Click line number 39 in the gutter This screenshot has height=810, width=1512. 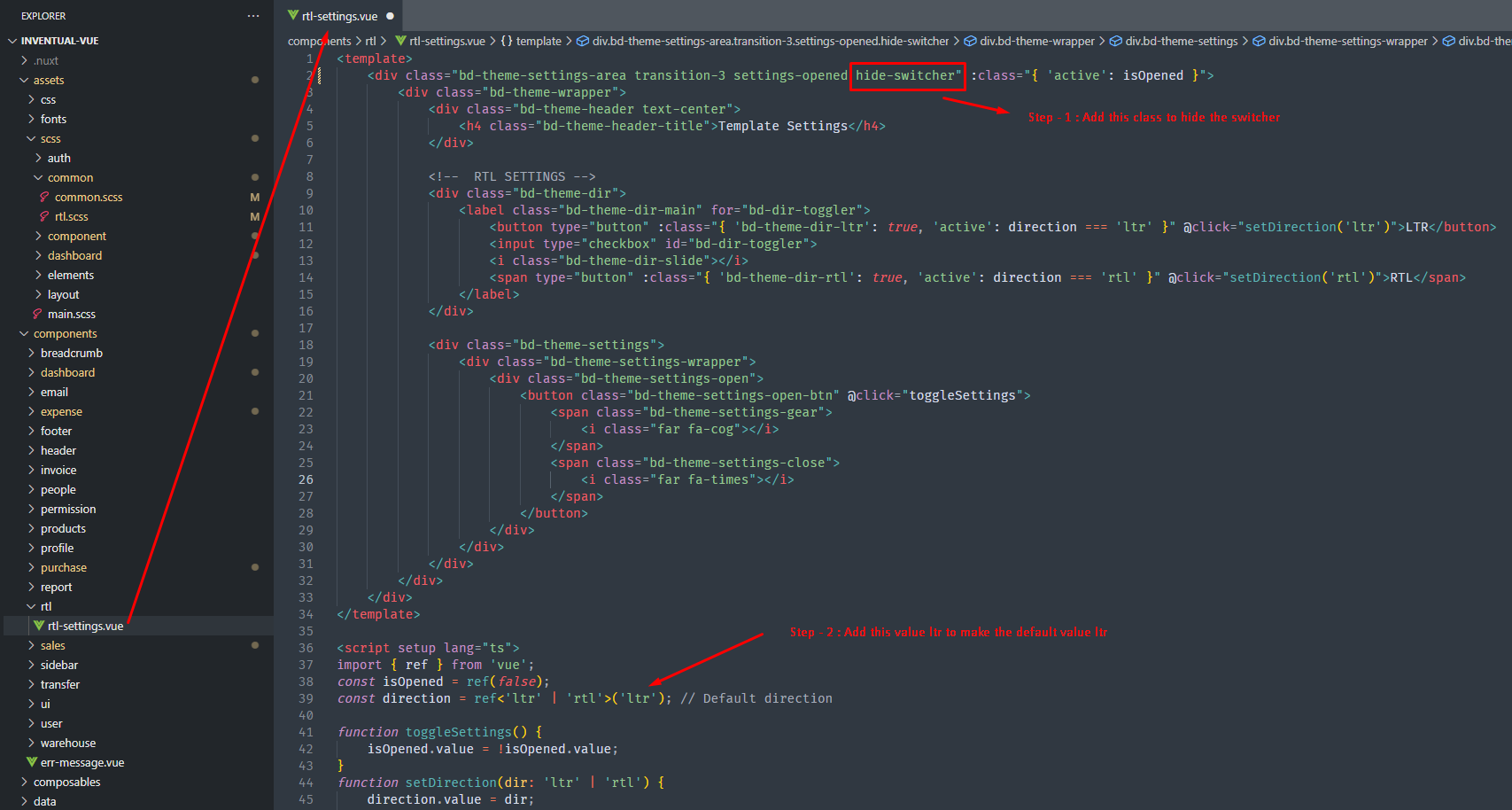click(x=306, y=698)
